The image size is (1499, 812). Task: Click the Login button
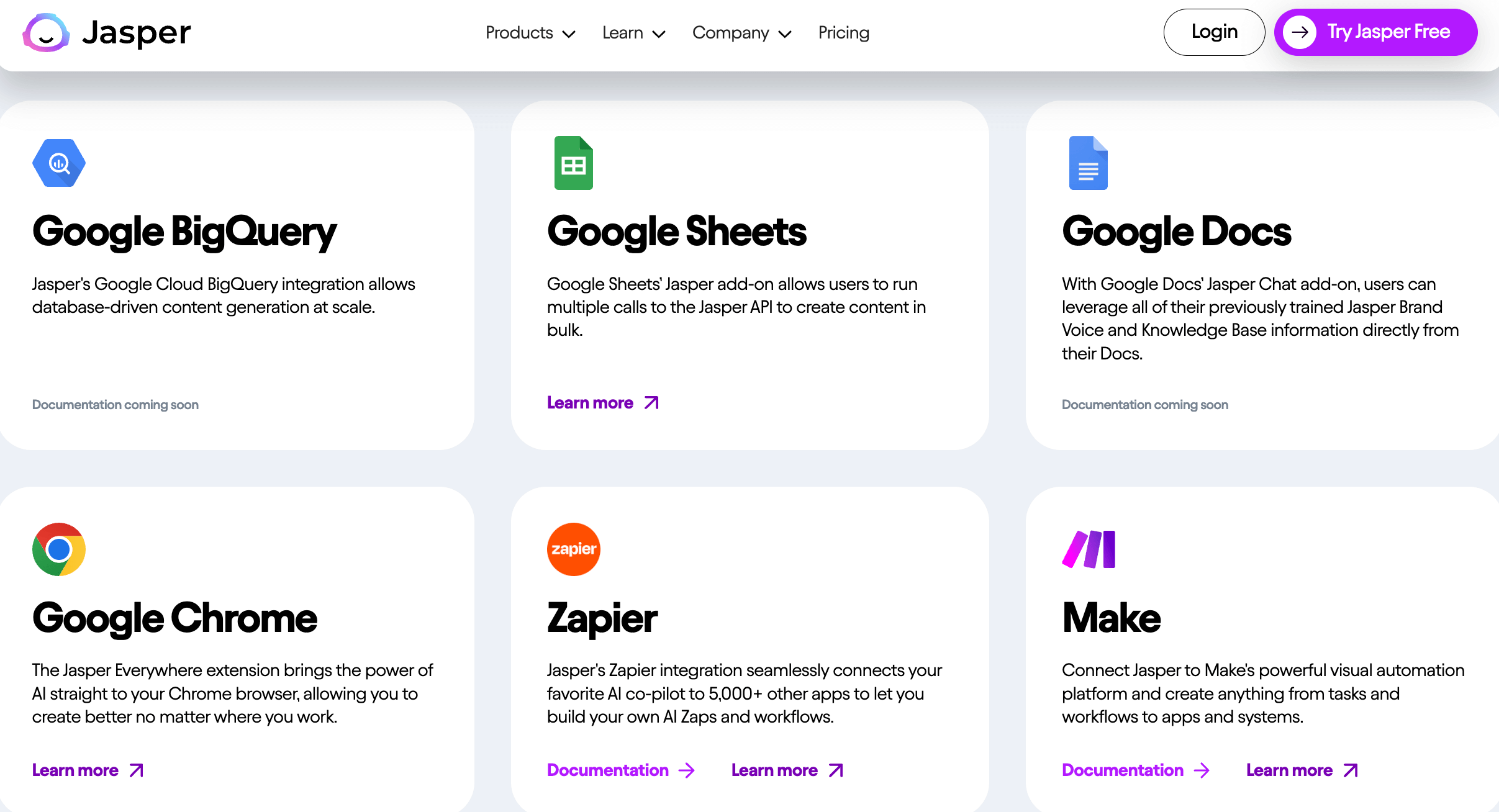tap(1214, 32)
